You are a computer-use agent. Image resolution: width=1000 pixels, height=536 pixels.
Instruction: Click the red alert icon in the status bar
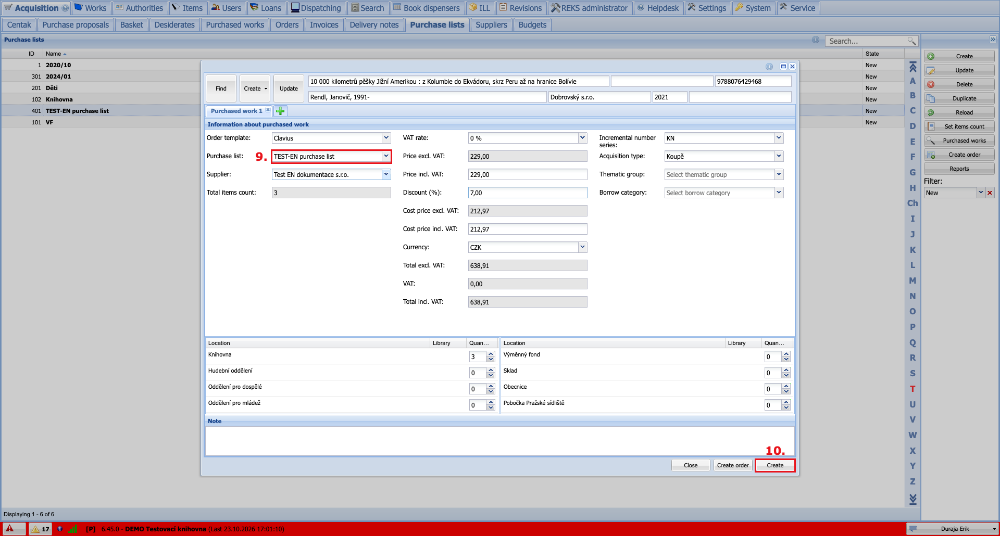10,528
